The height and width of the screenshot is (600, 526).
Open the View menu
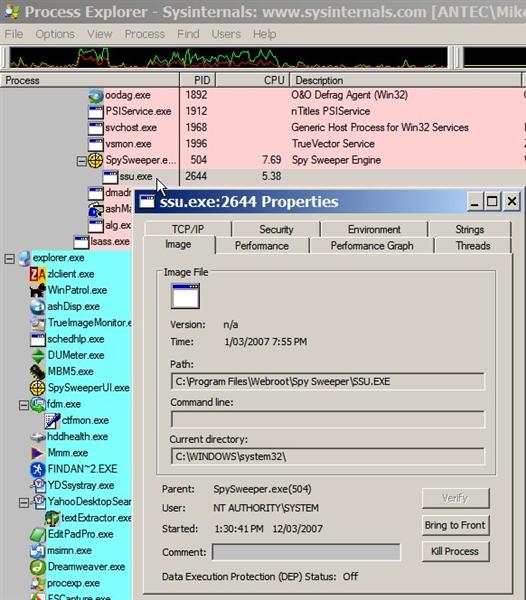[99, 34]
